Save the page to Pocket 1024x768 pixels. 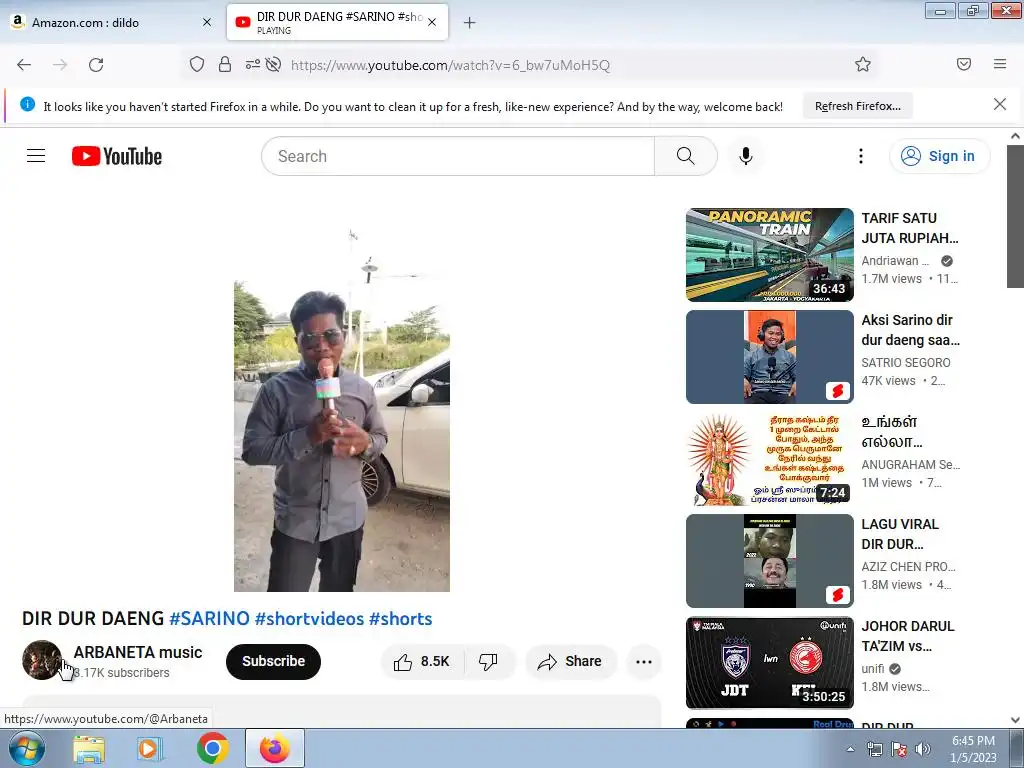pyautogui.click(x=964, y=64)
